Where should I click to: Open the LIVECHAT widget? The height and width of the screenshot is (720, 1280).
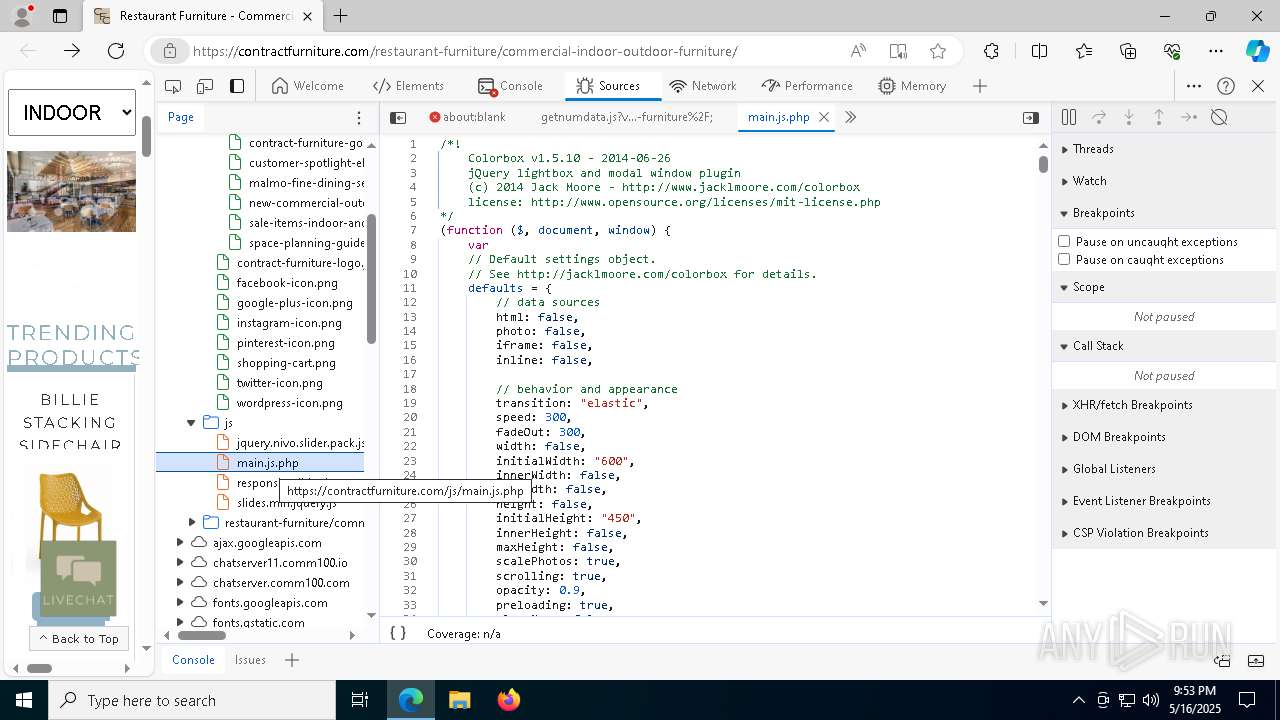78,578
